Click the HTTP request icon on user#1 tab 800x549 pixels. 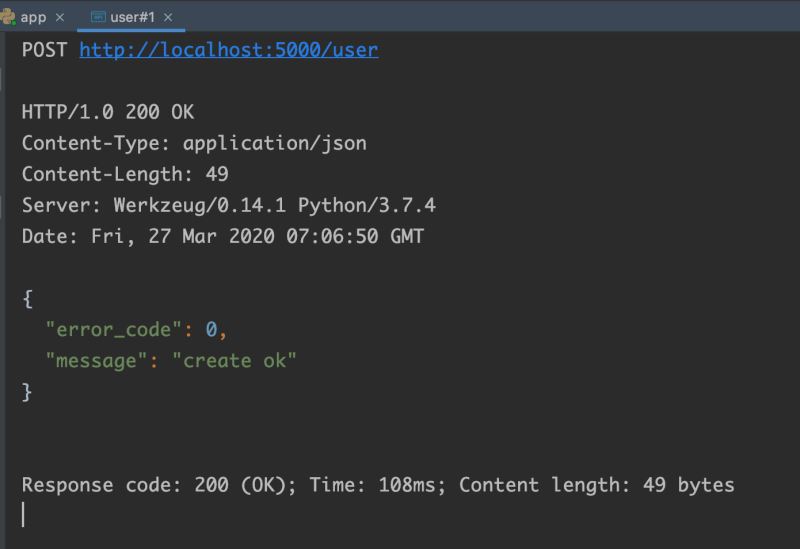(98, 17)
